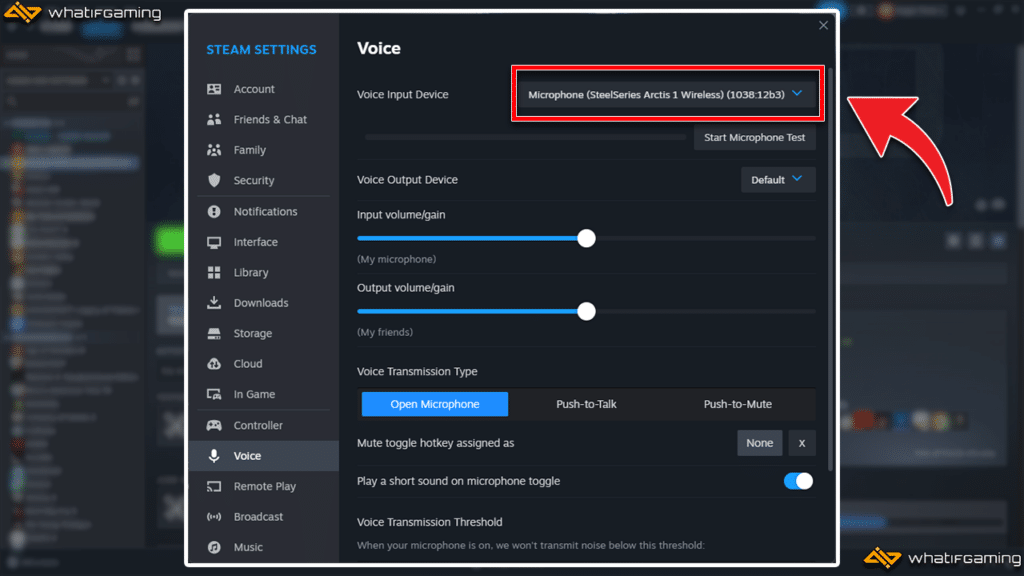1024x576 pixels.
Task: Open Storage settings section
Action: click(x=264, y=333)
